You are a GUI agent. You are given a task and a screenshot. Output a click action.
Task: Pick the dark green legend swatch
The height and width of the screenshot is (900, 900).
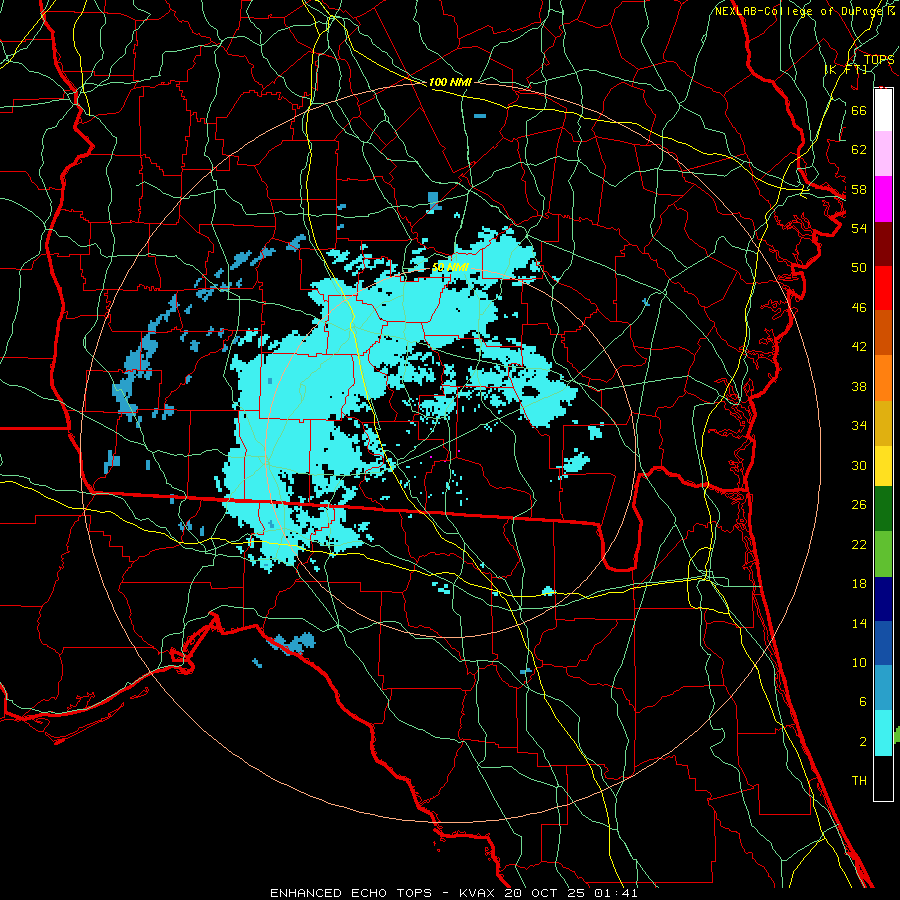click(x=883, y=509)
